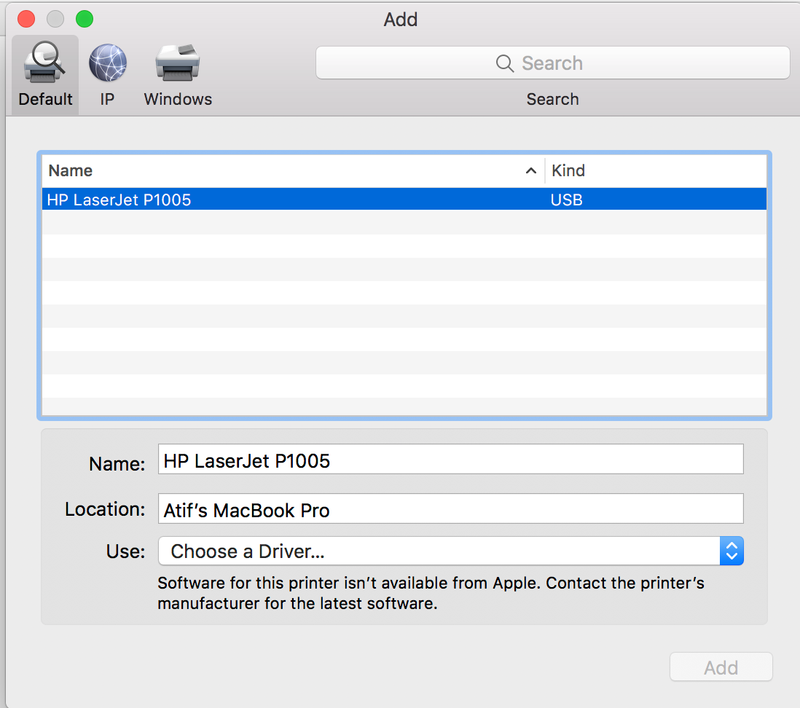Switch to the IP globe tab
This screenshot has width=800, height=708.
click(x=108, y=74)
